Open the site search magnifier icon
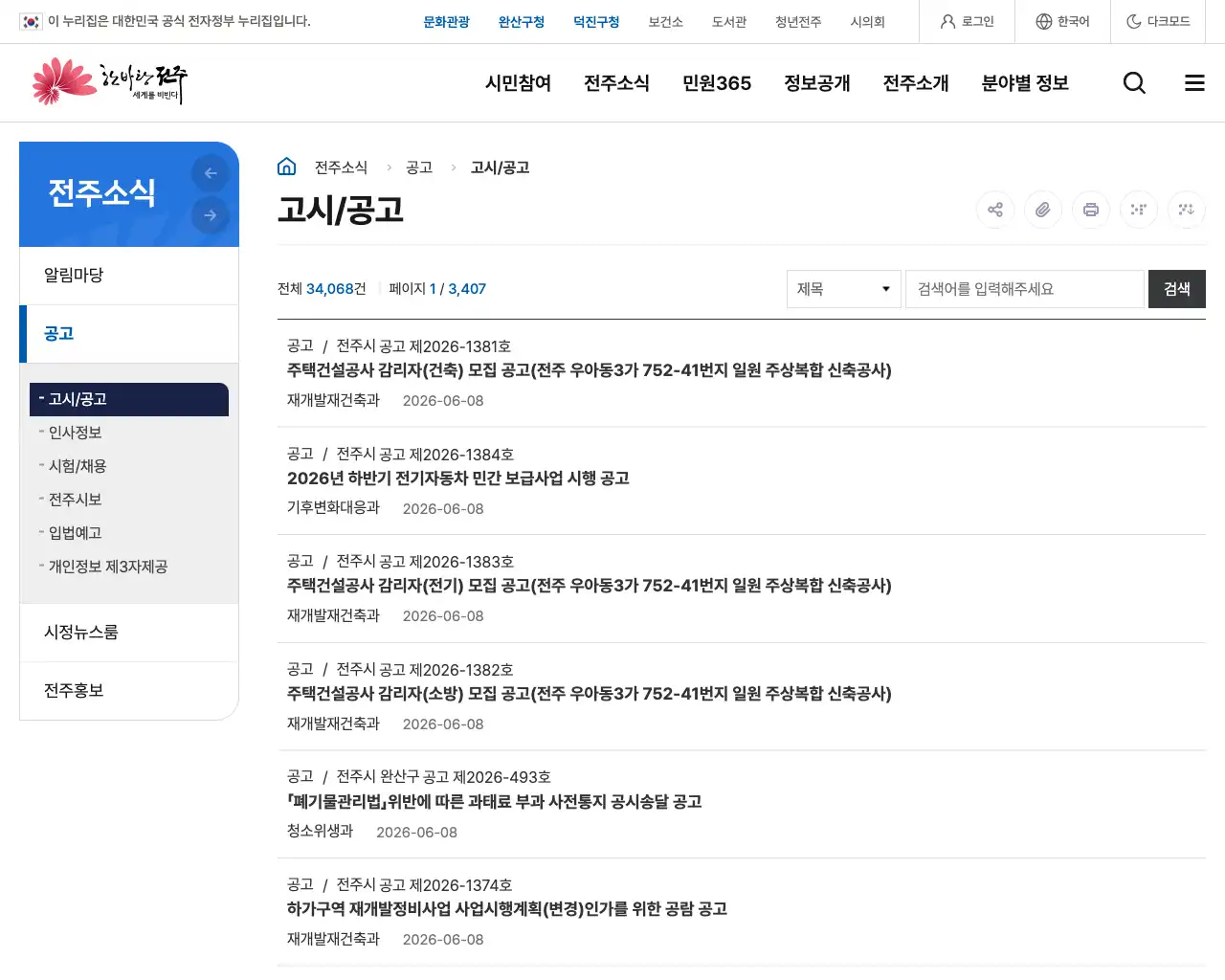This screenshot has width=1225, height=980. coord(1134,83)
